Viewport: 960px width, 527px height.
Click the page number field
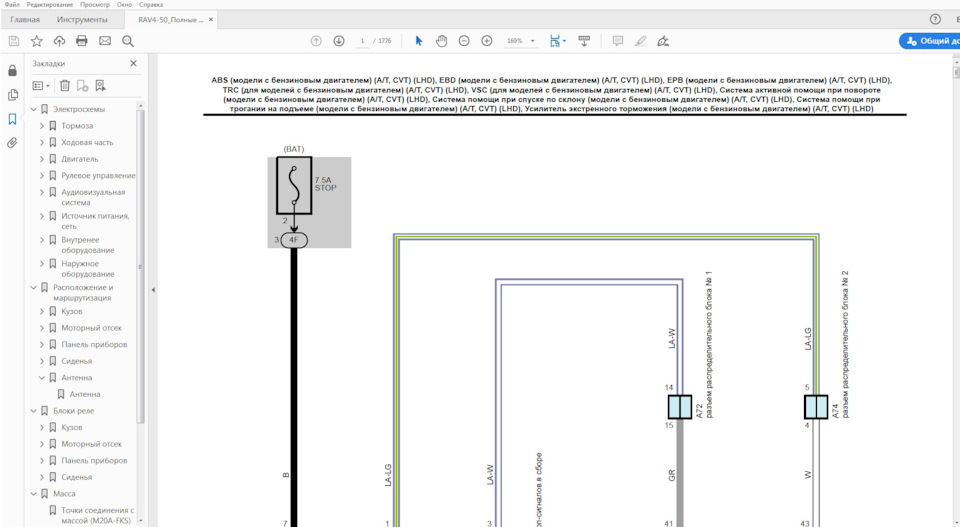click(x=362, y=41)
